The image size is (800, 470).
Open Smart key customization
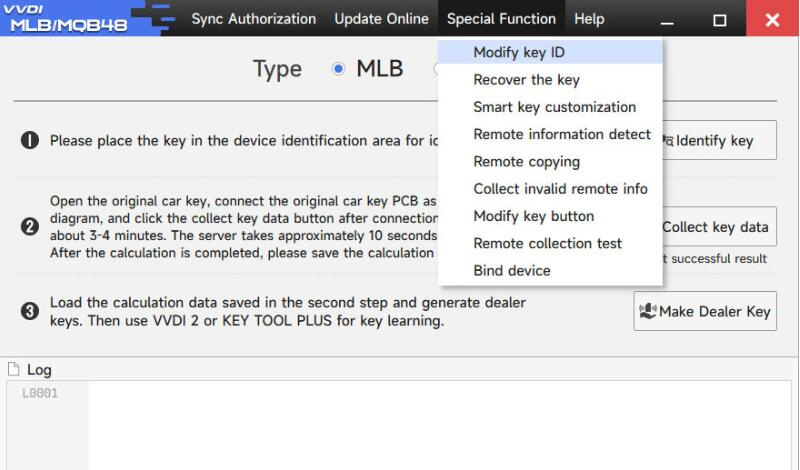(x=554, y=107)
